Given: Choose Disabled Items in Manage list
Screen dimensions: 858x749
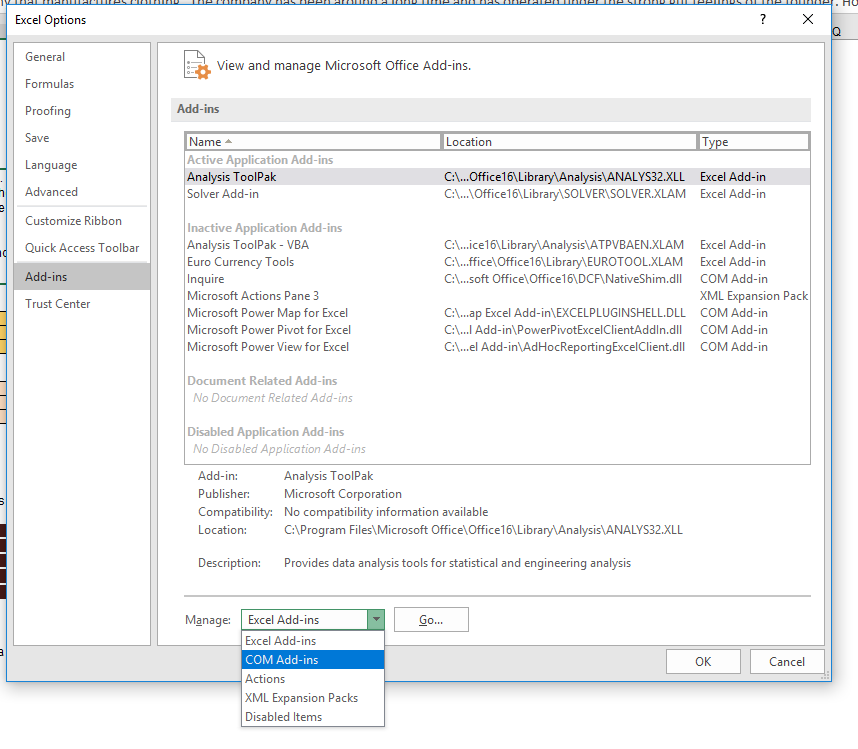Looking at the screenshot, I should coord(284,717).
